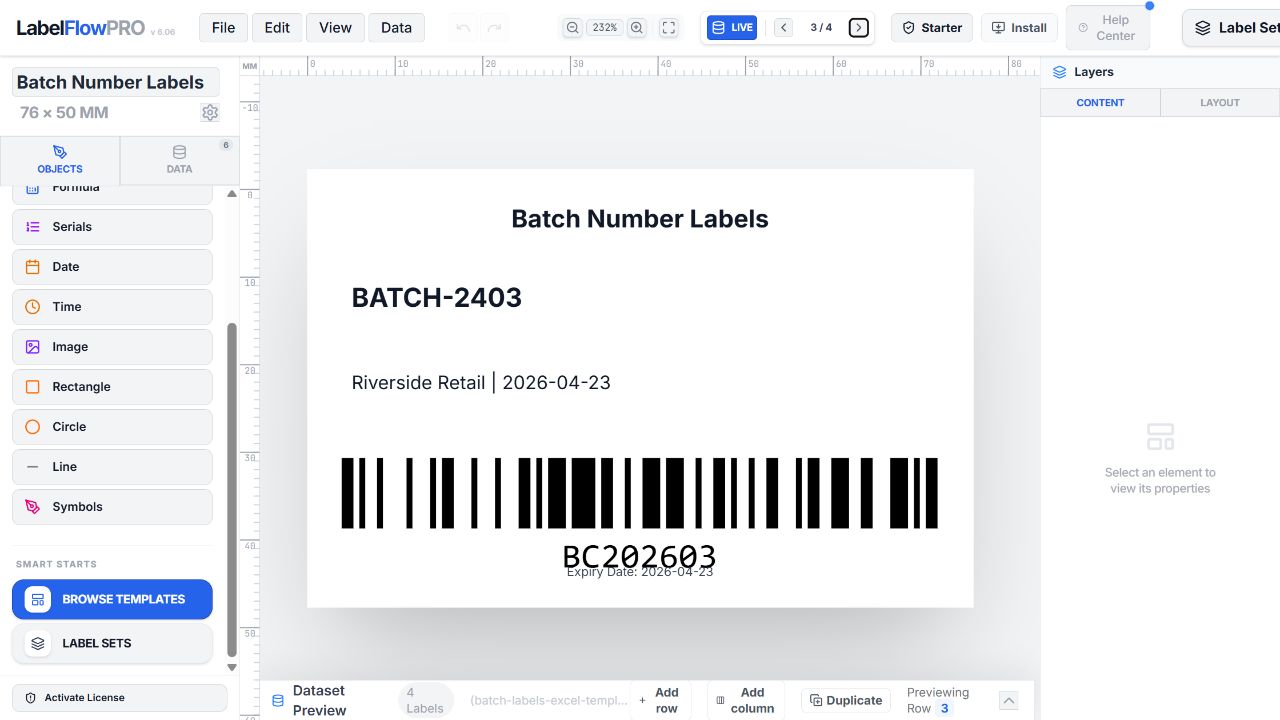Toggle the LIVE data mode button

(732, 28)
